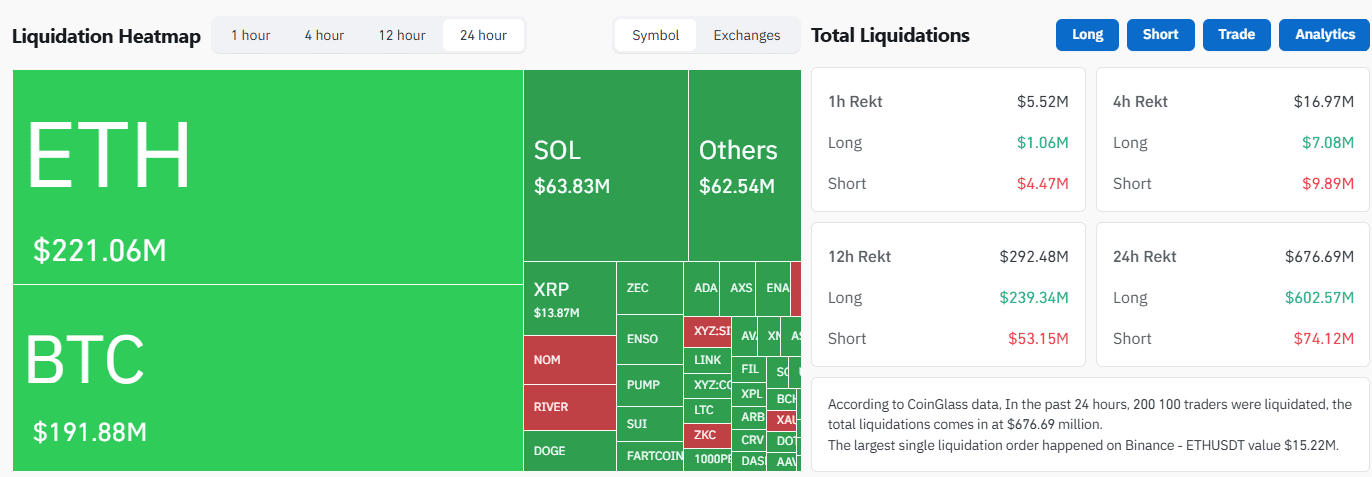Choose the 12 hour timeframe
This screenshot has height=477, width=1372.
coord(402,36)
